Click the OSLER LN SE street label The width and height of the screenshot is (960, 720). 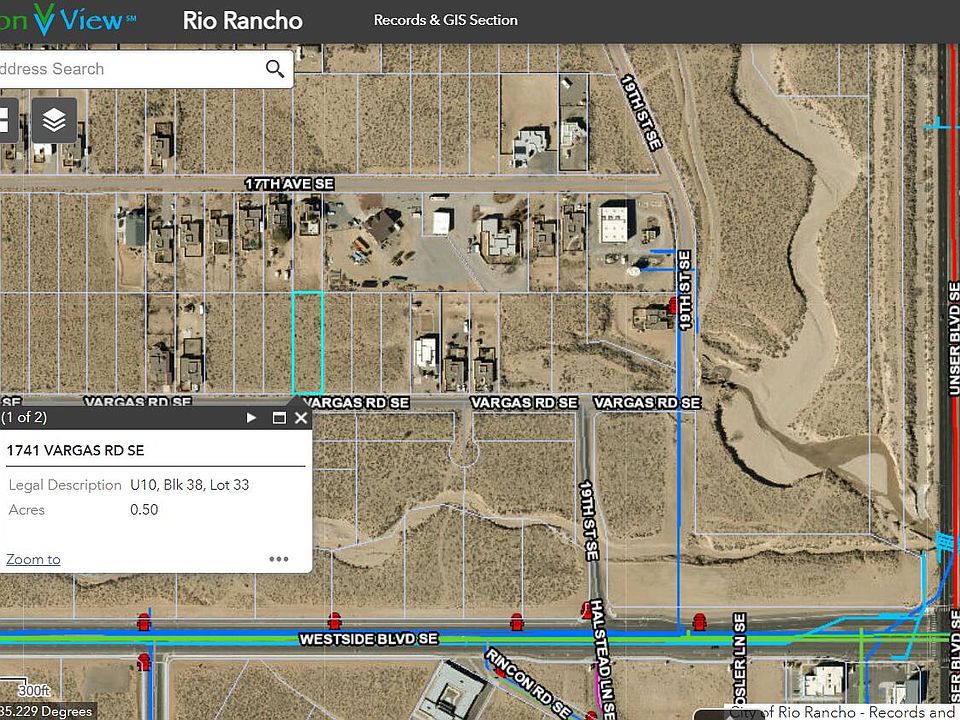[740, 657]
